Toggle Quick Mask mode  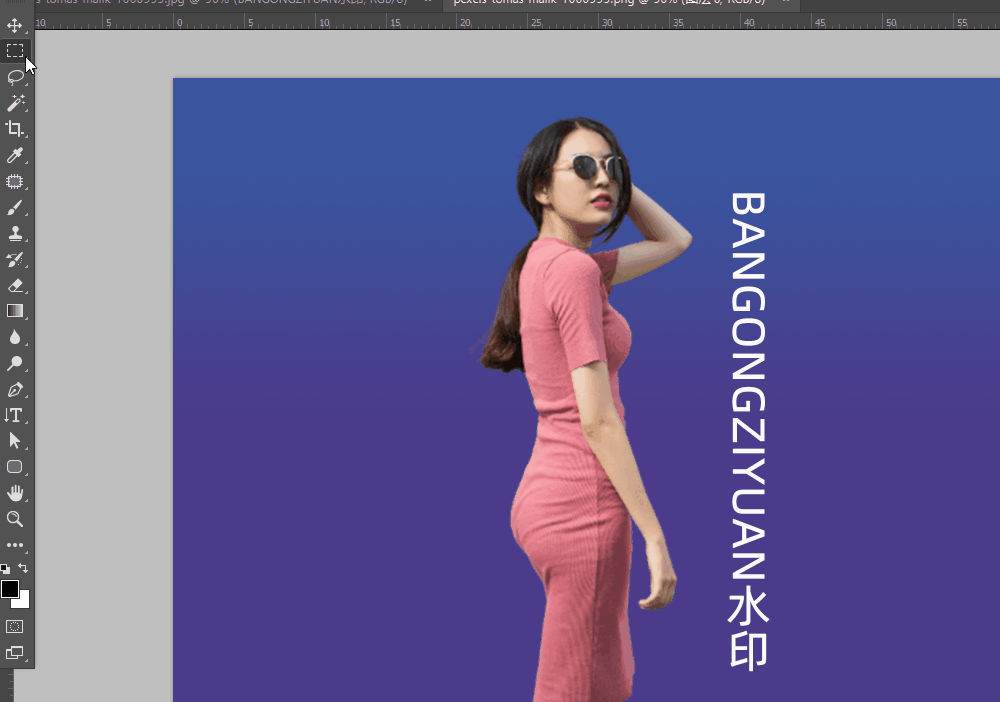(15, 626)
